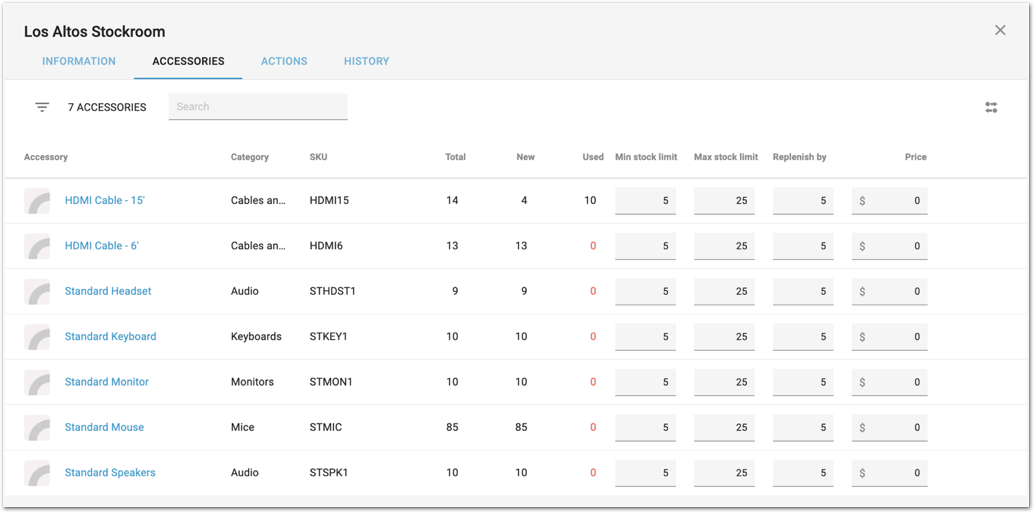Open column settings adjust icon
This screenshot has width=1034, height=513.
pos(991,107)
